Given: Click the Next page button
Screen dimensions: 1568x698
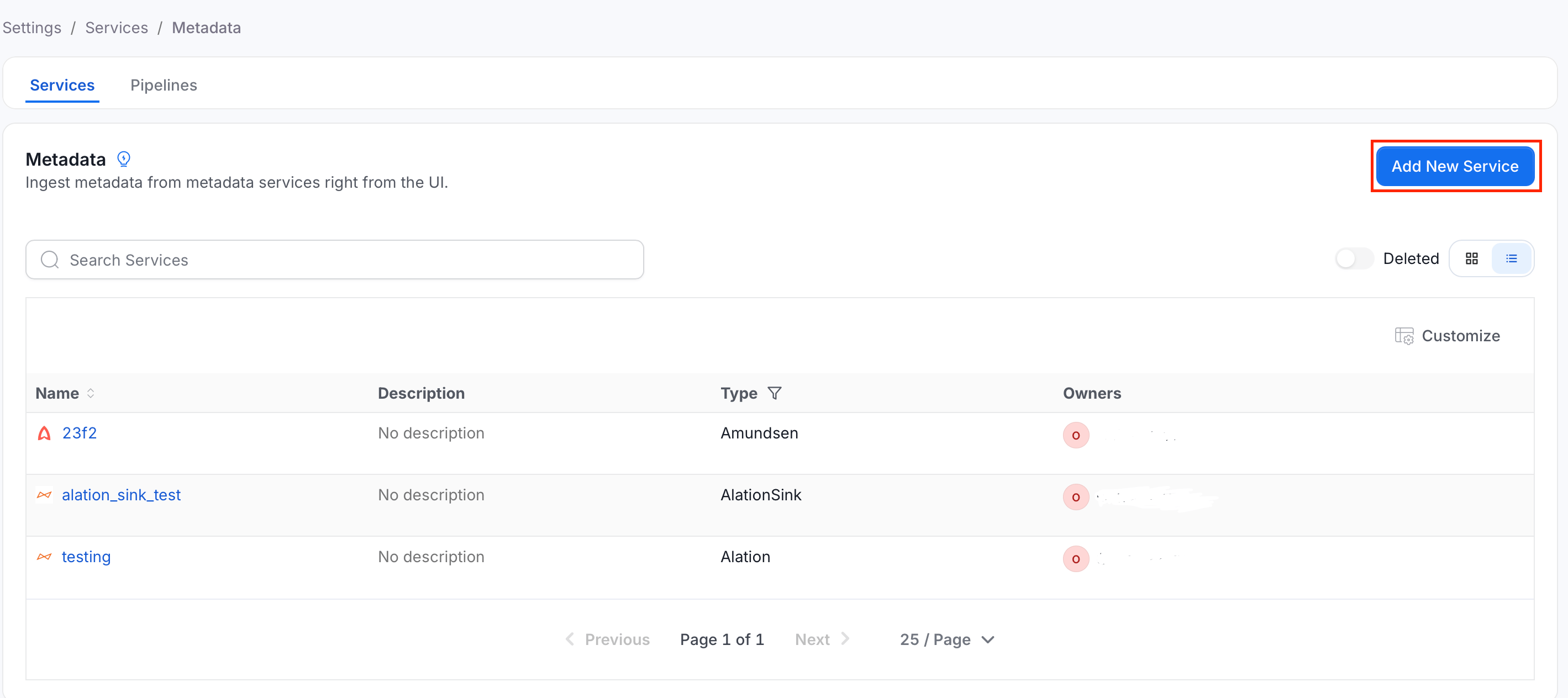Looking at the screenshot, I should (822, 639).
